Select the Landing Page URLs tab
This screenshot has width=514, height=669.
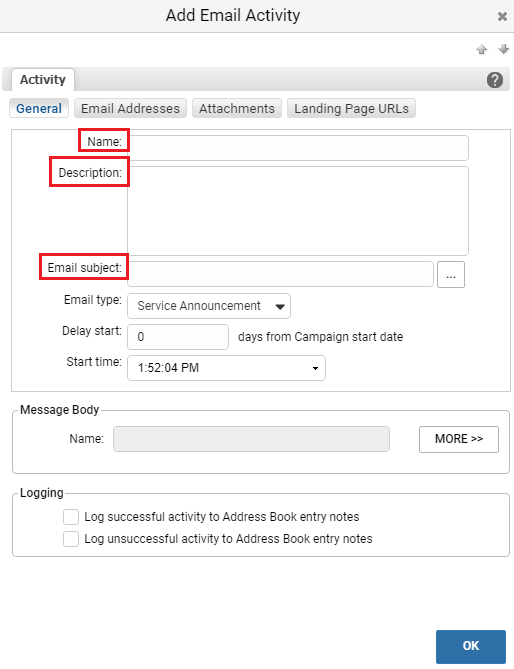pyautogui.click(x=351, y=108)
